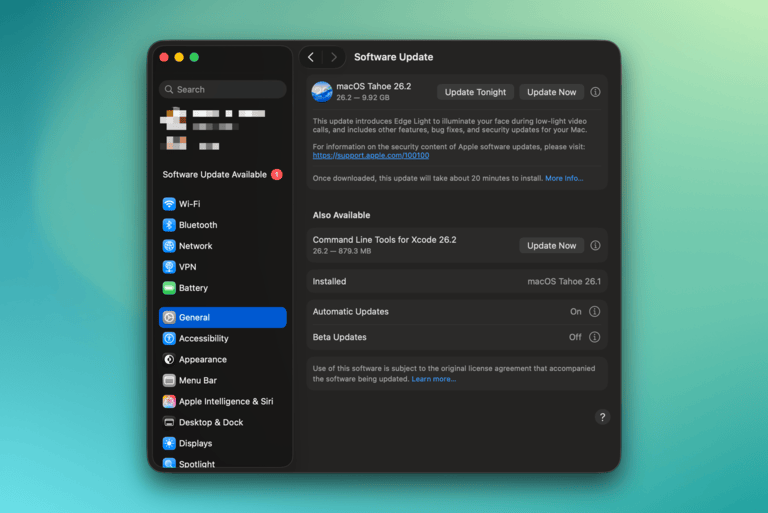Zoom the window with the green button
Screen dimensions: 768x513
[194, 57]
